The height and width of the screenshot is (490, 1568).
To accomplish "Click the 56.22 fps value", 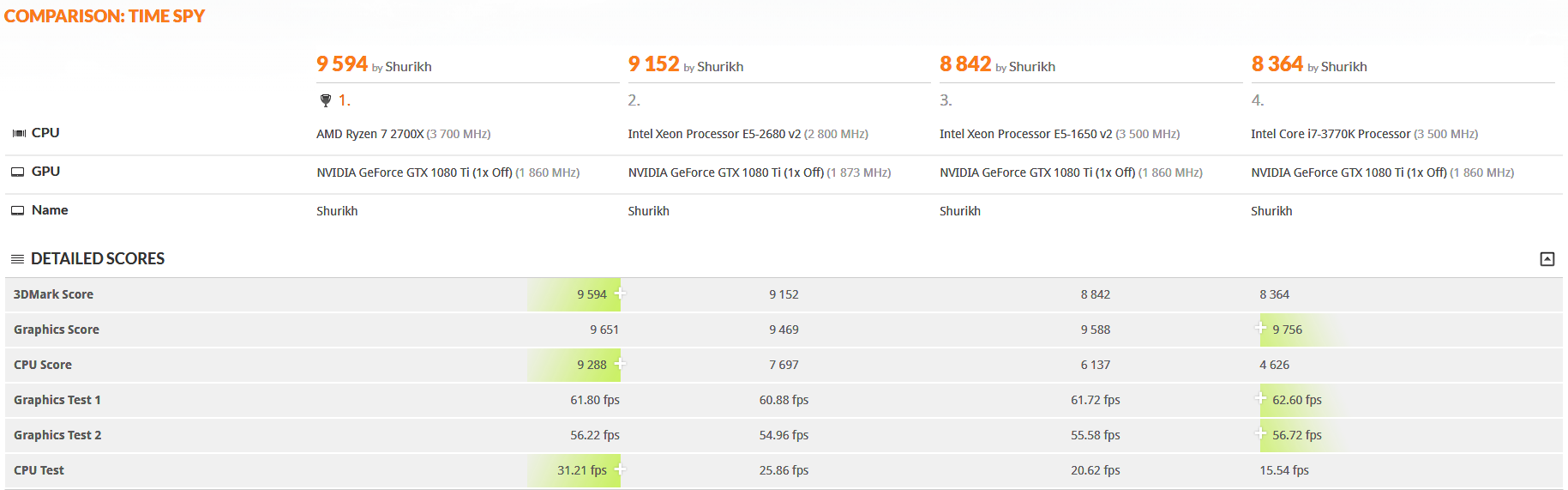I will point(595,435).
